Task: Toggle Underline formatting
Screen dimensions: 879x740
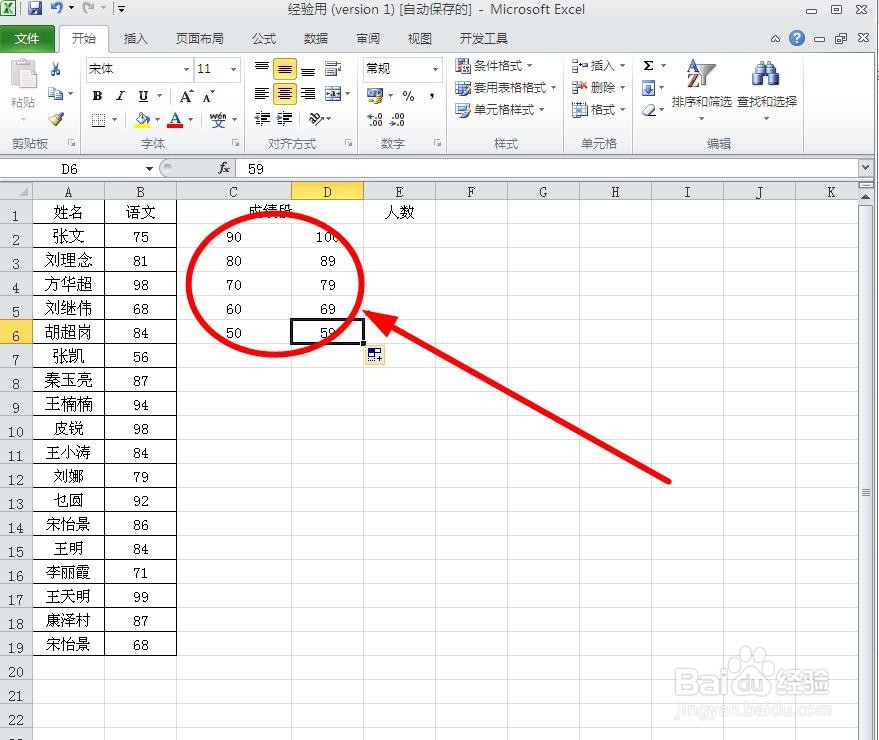Action: 144,96
